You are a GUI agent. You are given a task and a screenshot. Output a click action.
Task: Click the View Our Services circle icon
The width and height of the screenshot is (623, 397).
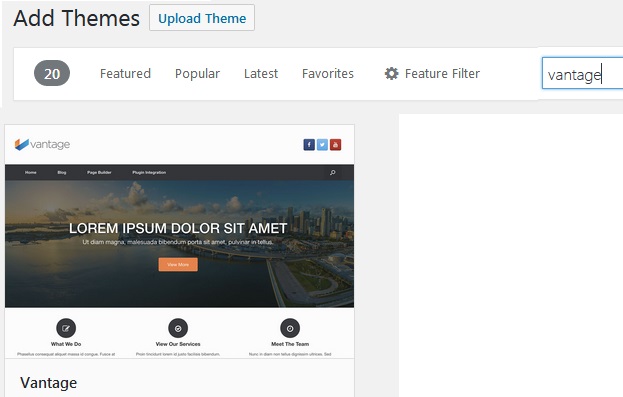[178, 328]
